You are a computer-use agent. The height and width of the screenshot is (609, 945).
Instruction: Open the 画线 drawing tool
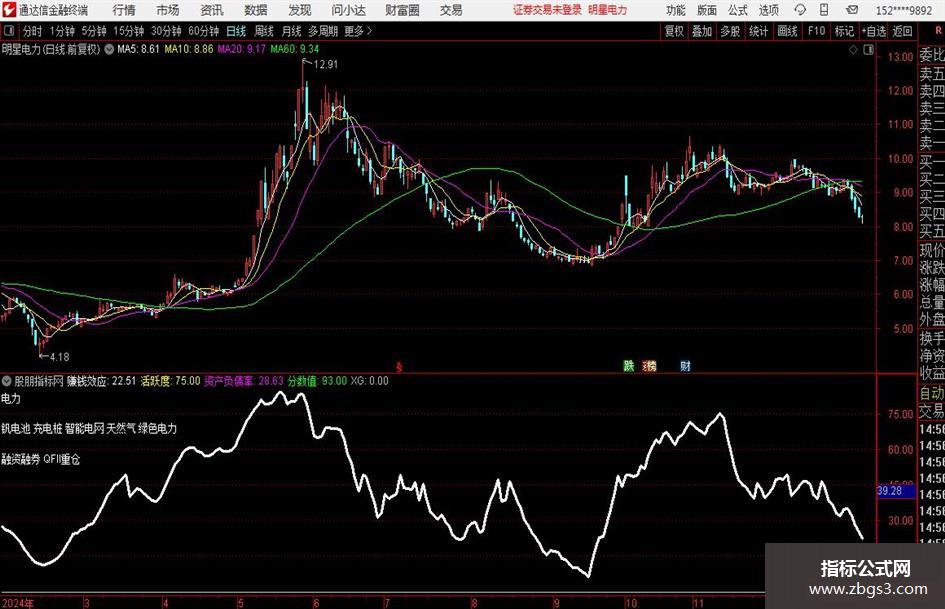pyautogui.click(x=787, y=31)
